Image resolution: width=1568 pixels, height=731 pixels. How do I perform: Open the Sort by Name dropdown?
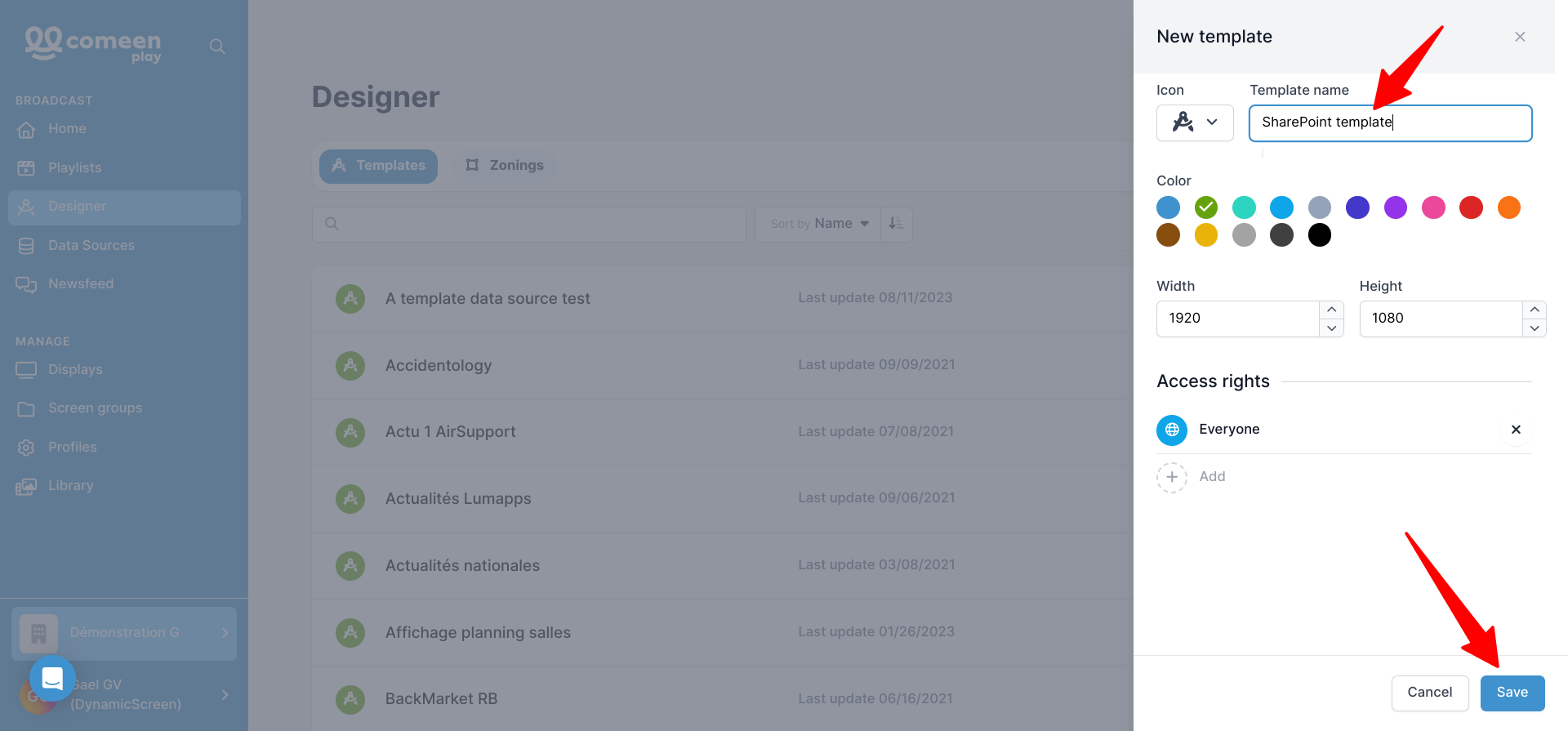coord(818,224)
